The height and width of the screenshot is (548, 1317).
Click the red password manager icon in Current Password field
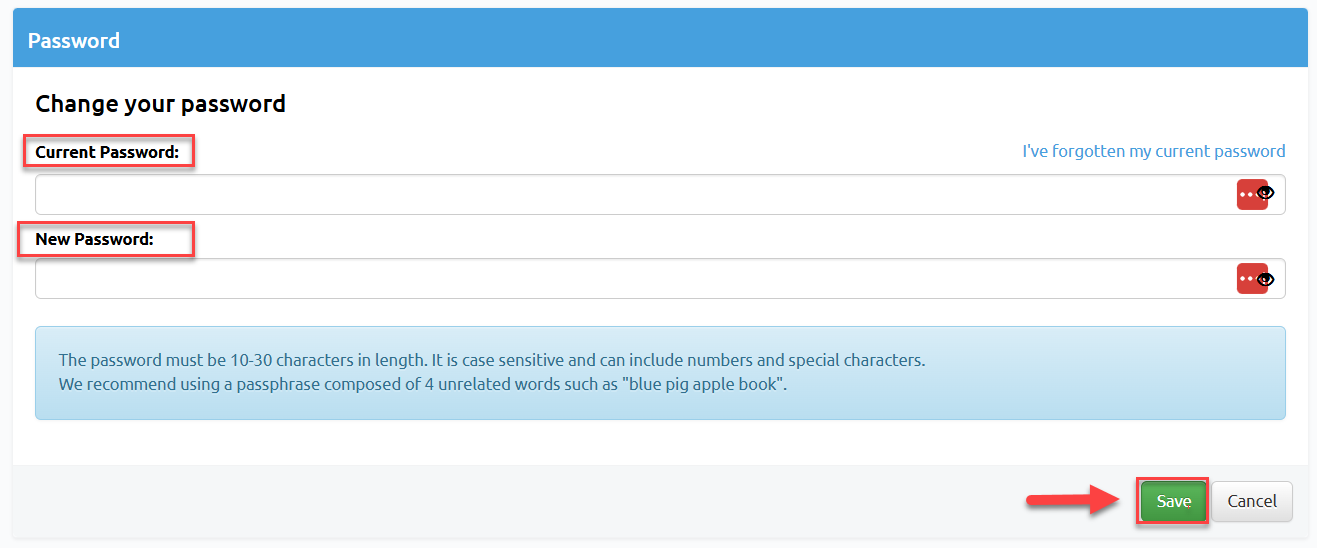[1249, 194]
